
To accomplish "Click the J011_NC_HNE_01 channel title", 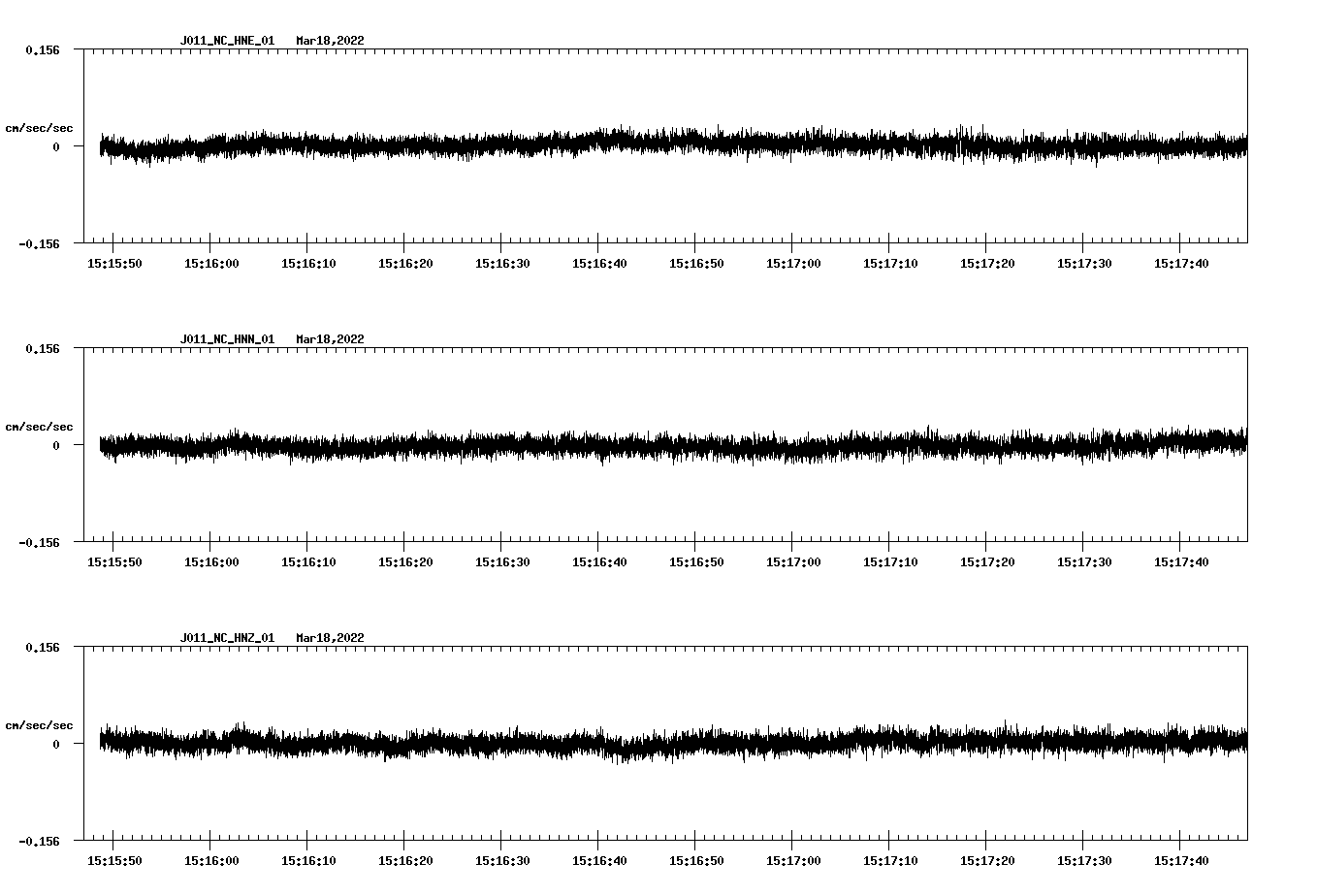I will [227, 41].
